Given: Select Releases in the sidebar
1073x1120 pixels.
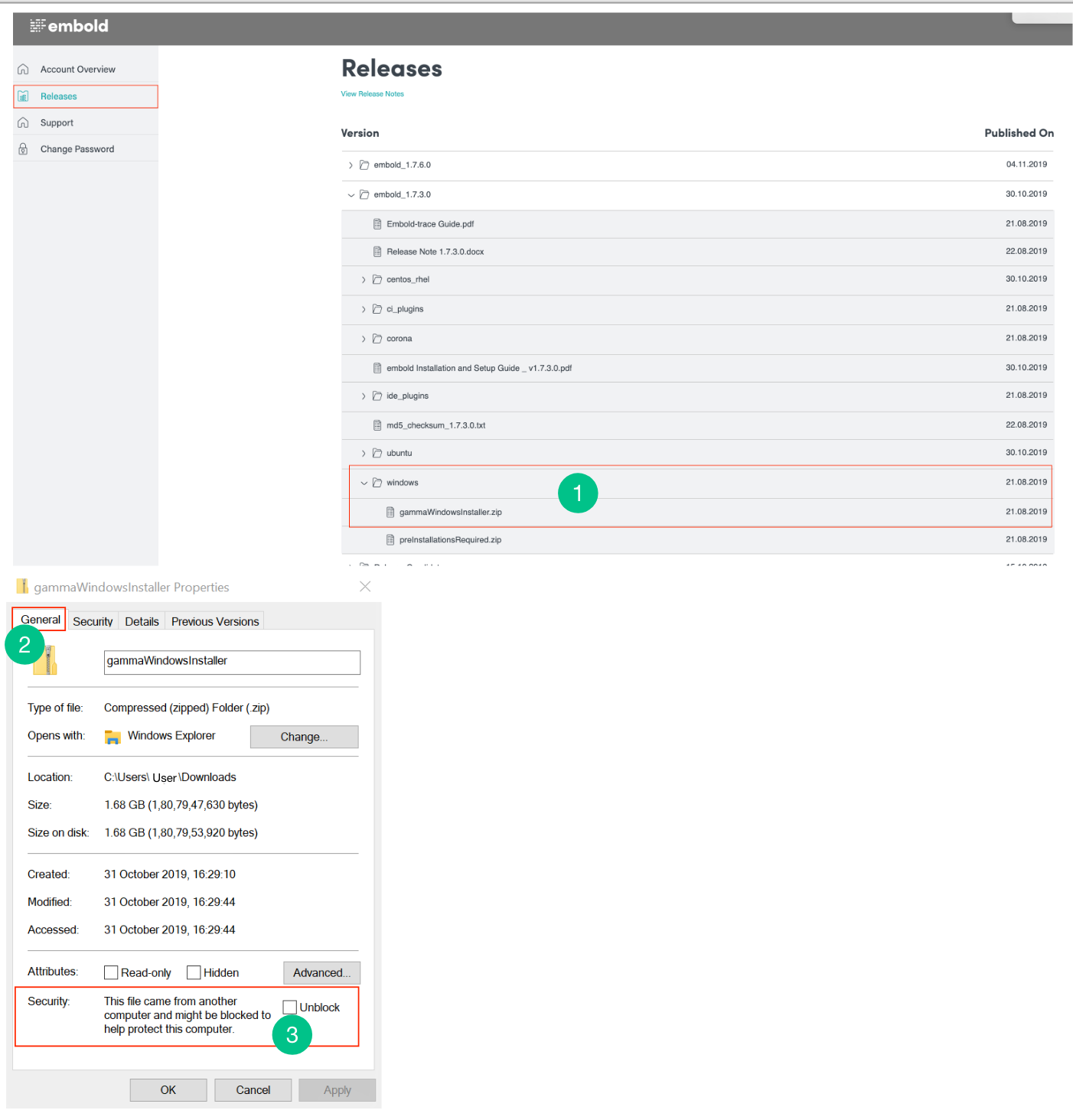Looking at the screenshot, I should (86, 96).
